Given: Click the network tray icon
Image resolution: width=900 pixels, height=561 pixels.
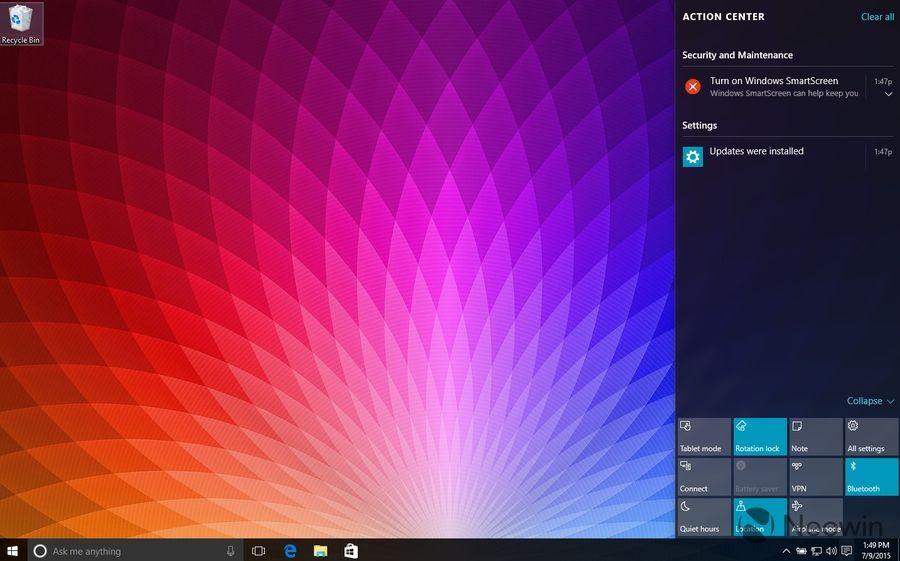Looking at the screenshot, I should point(816,551).
